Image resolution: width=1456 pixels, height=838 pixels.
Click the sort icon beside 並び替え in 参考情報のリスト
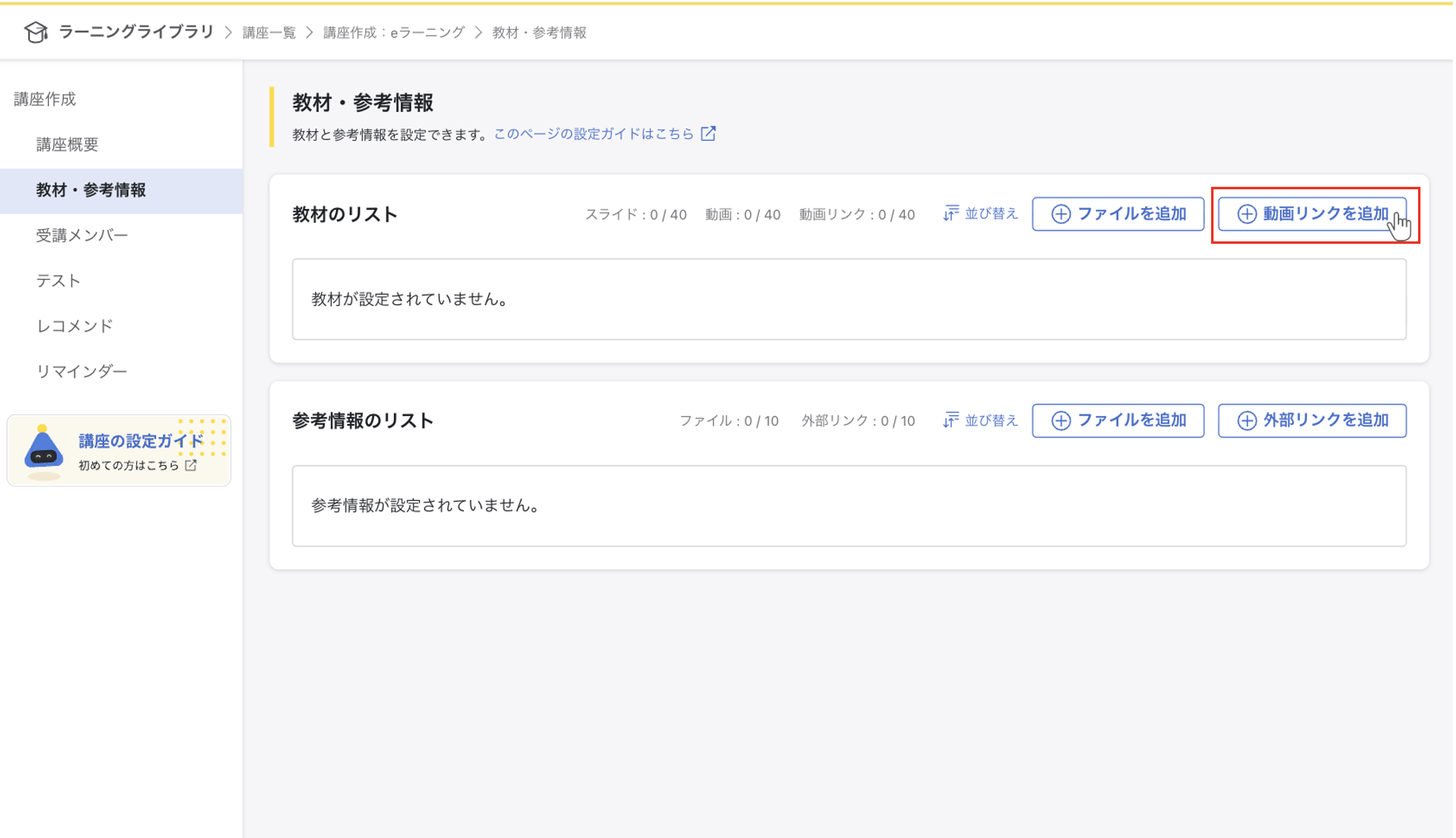950,420
